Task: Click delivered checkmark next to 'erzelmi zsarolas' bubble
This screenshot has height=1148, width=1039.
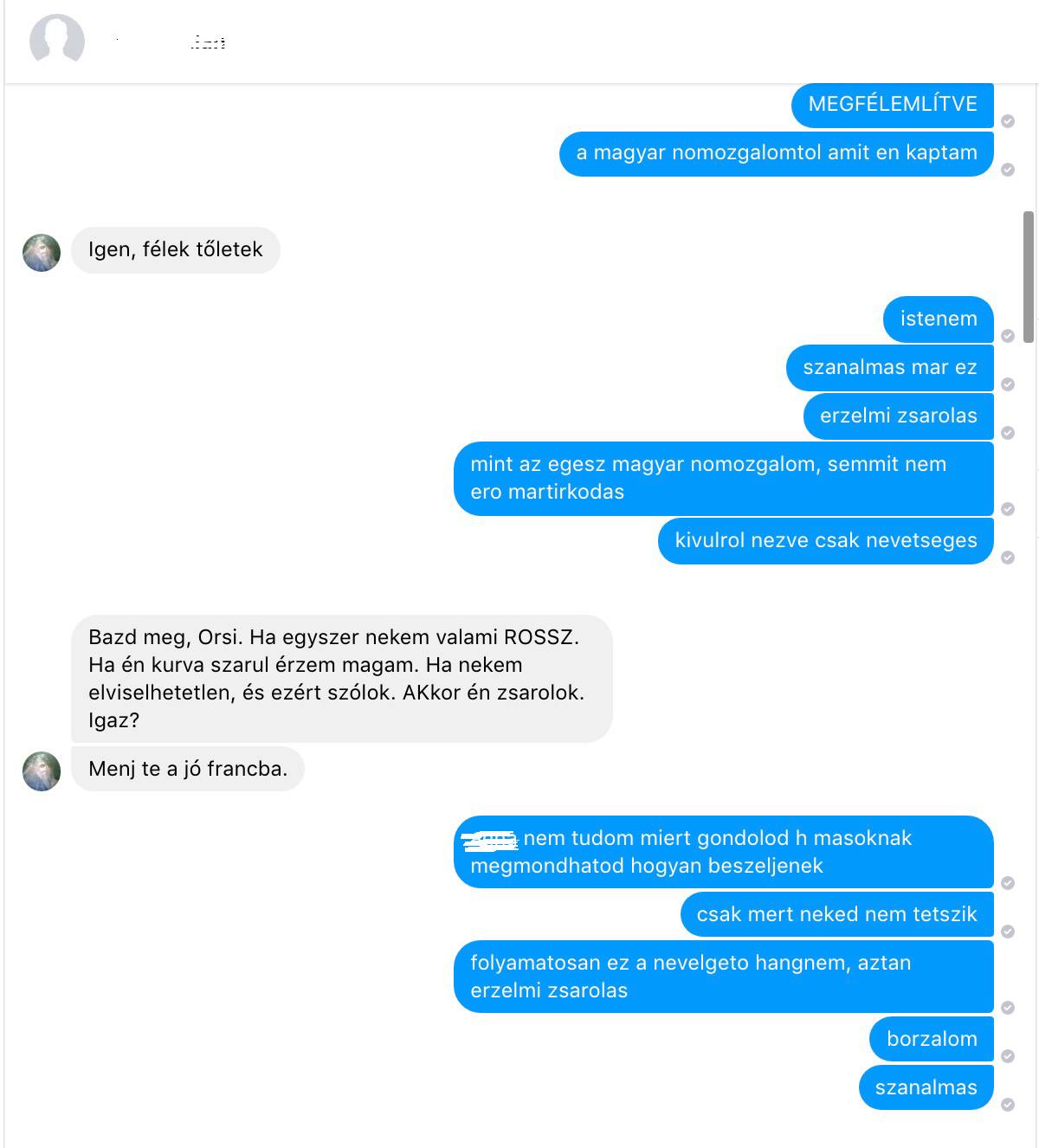Action: point(1008,433)
